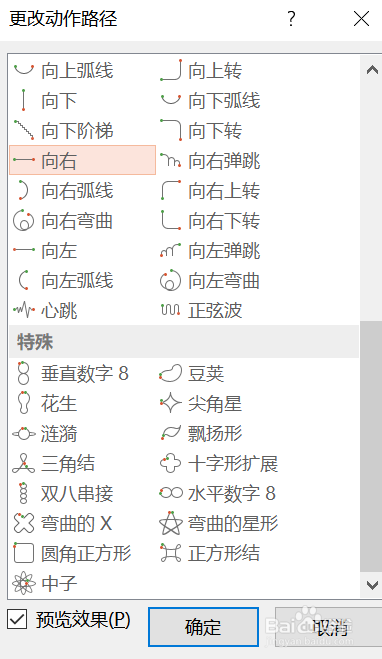Pick the 水平数字 8 path icon
382x659 pixels.
pos(171,493)
